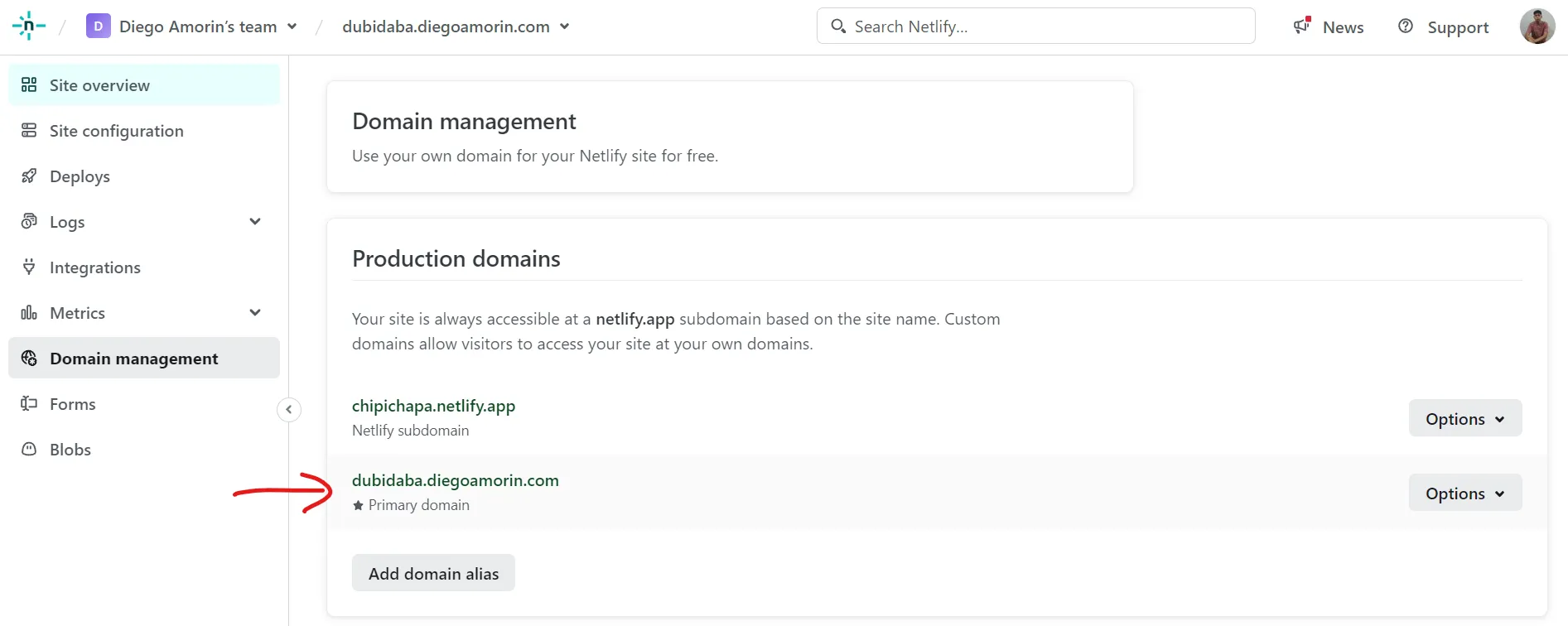
Task: Click the Production domains heading
Action: coord(456,258)
